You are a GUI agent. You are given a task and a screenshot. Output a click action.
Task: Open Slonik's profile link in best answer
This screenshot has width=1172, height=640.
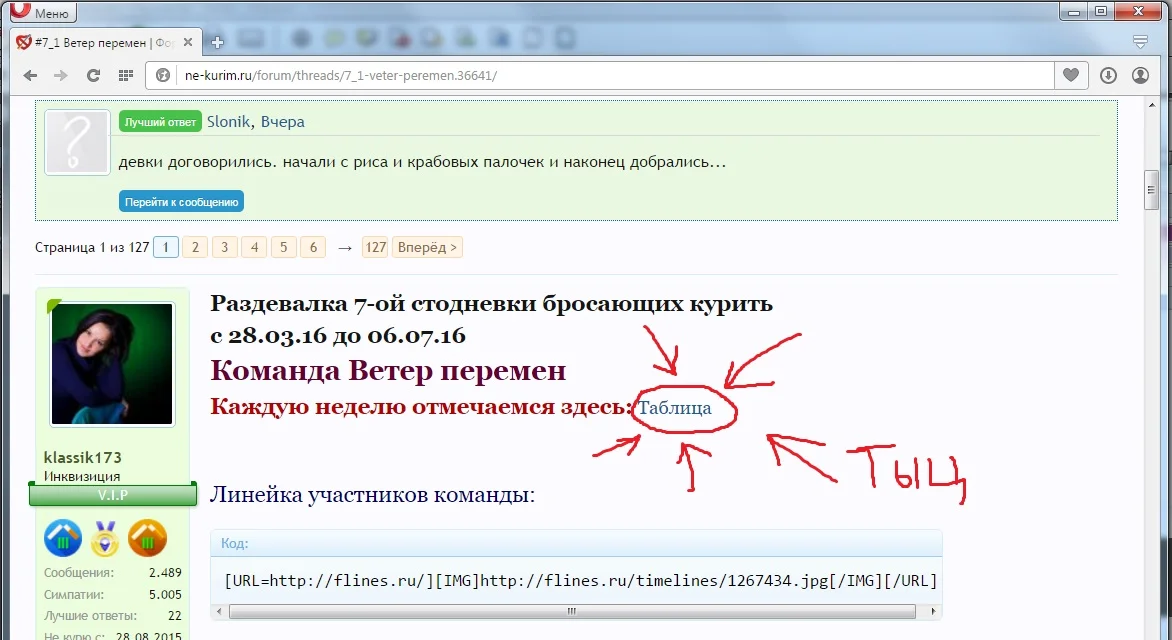[231, 121]
